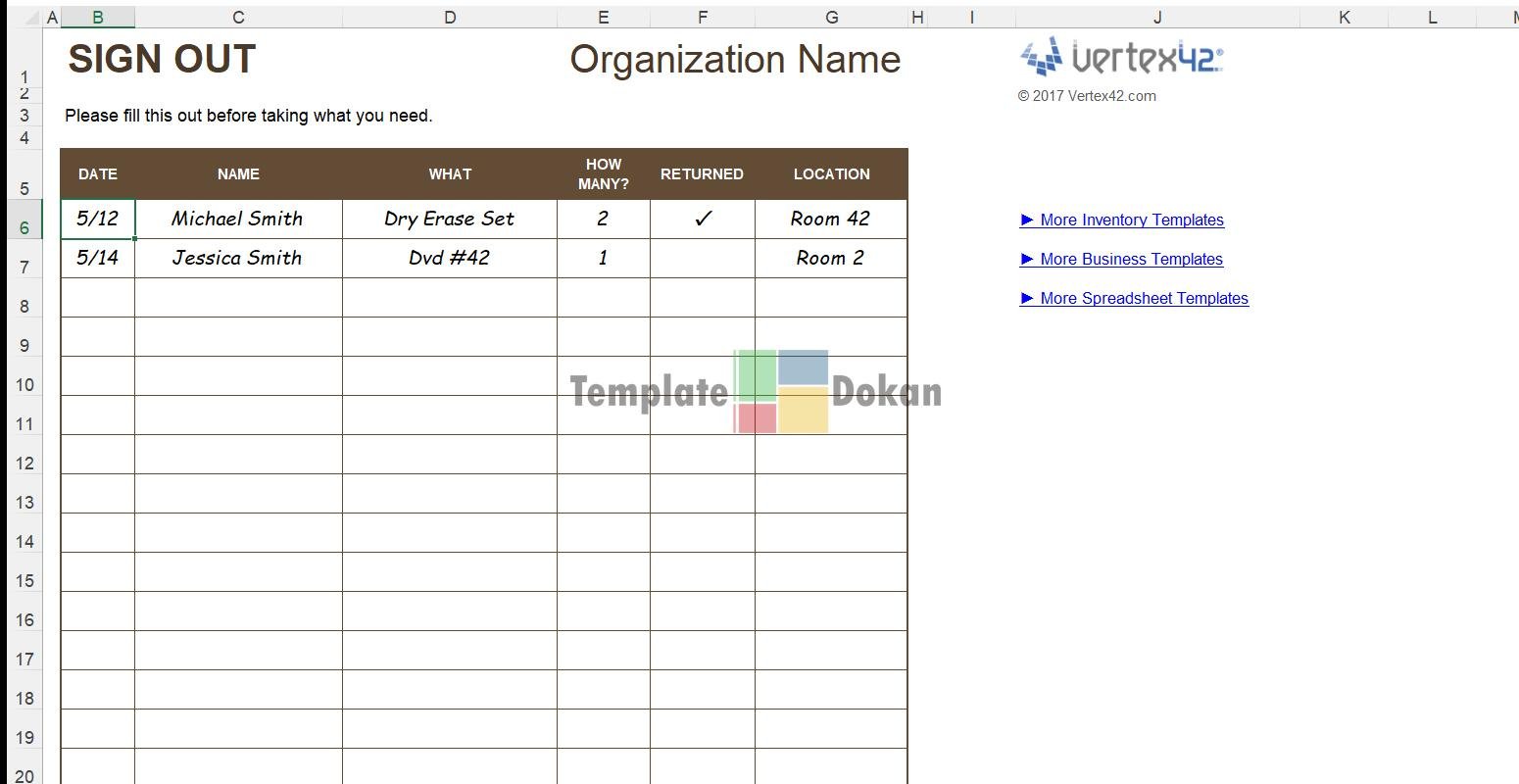Select the Dry Erase Set cell
Image resolution: width=1519 pixels, height=784 pixels.
point(449,220)
